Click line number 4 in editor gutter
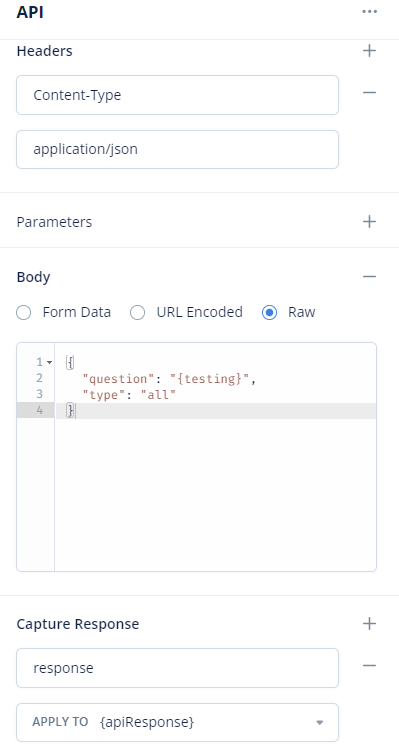This screenshot has width=399, height=756. [40, 410]
